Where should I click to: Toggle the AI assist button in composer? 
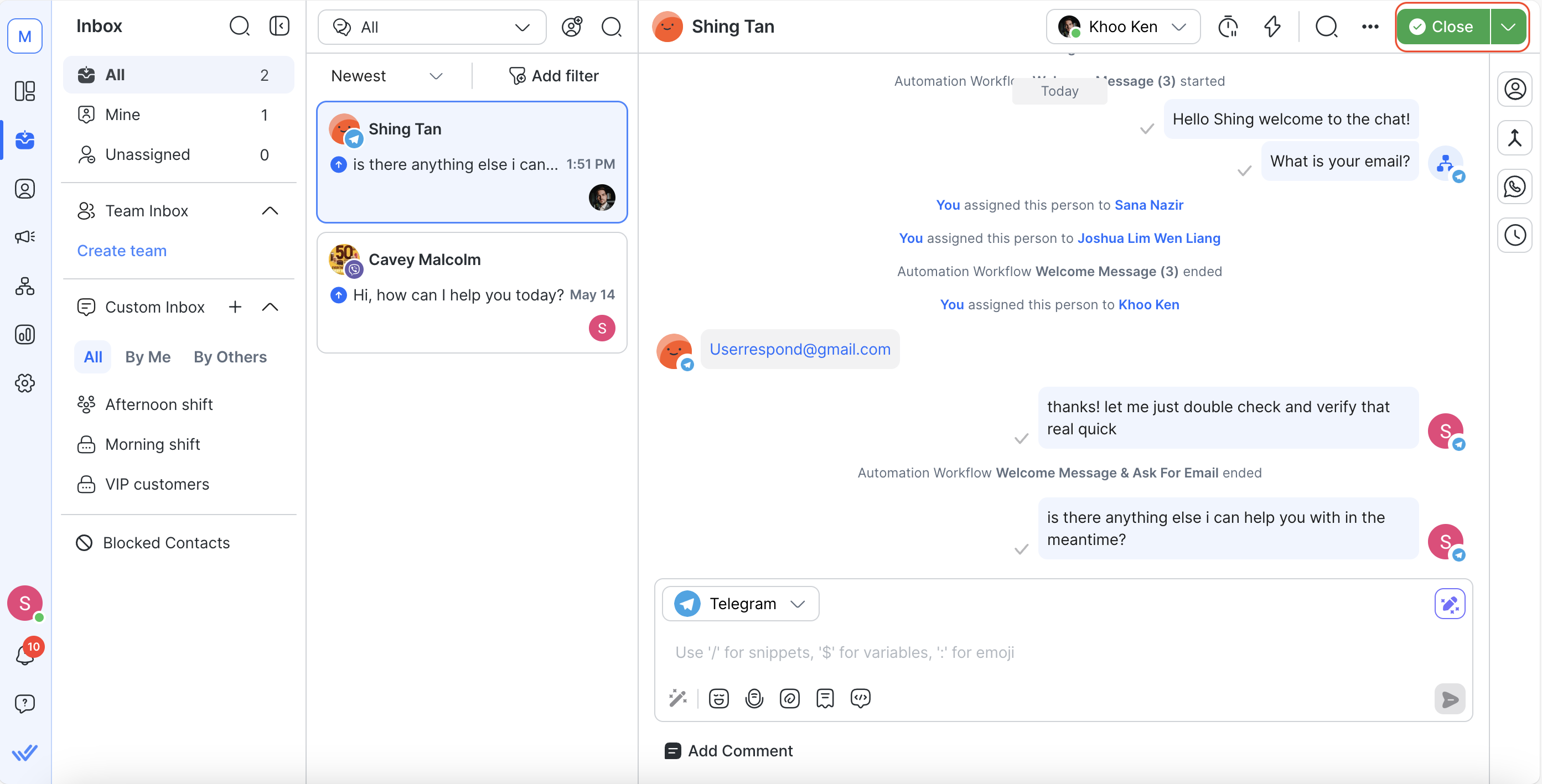[1449, 604]
